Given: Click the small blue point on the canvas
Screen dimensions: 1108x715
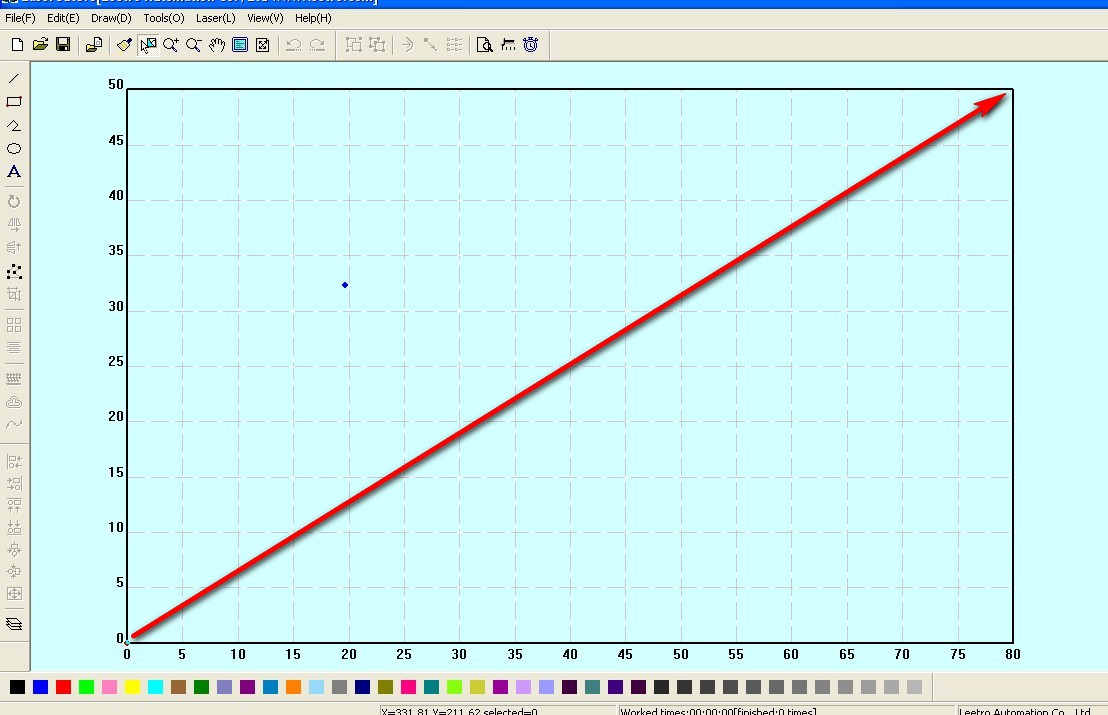Looking at the screenshot, I should coord(345,285).
